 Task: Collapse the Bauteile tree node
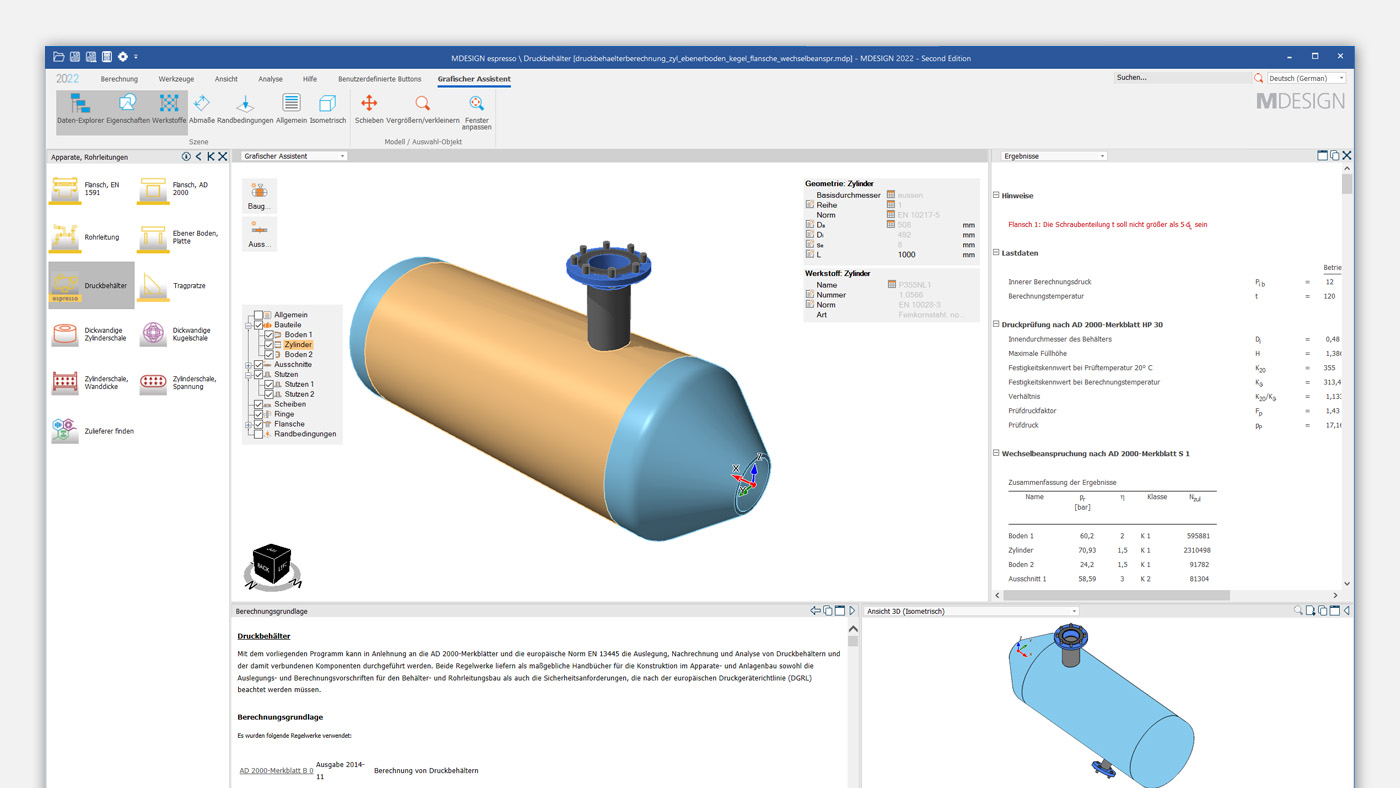click(x=249, y=325)
